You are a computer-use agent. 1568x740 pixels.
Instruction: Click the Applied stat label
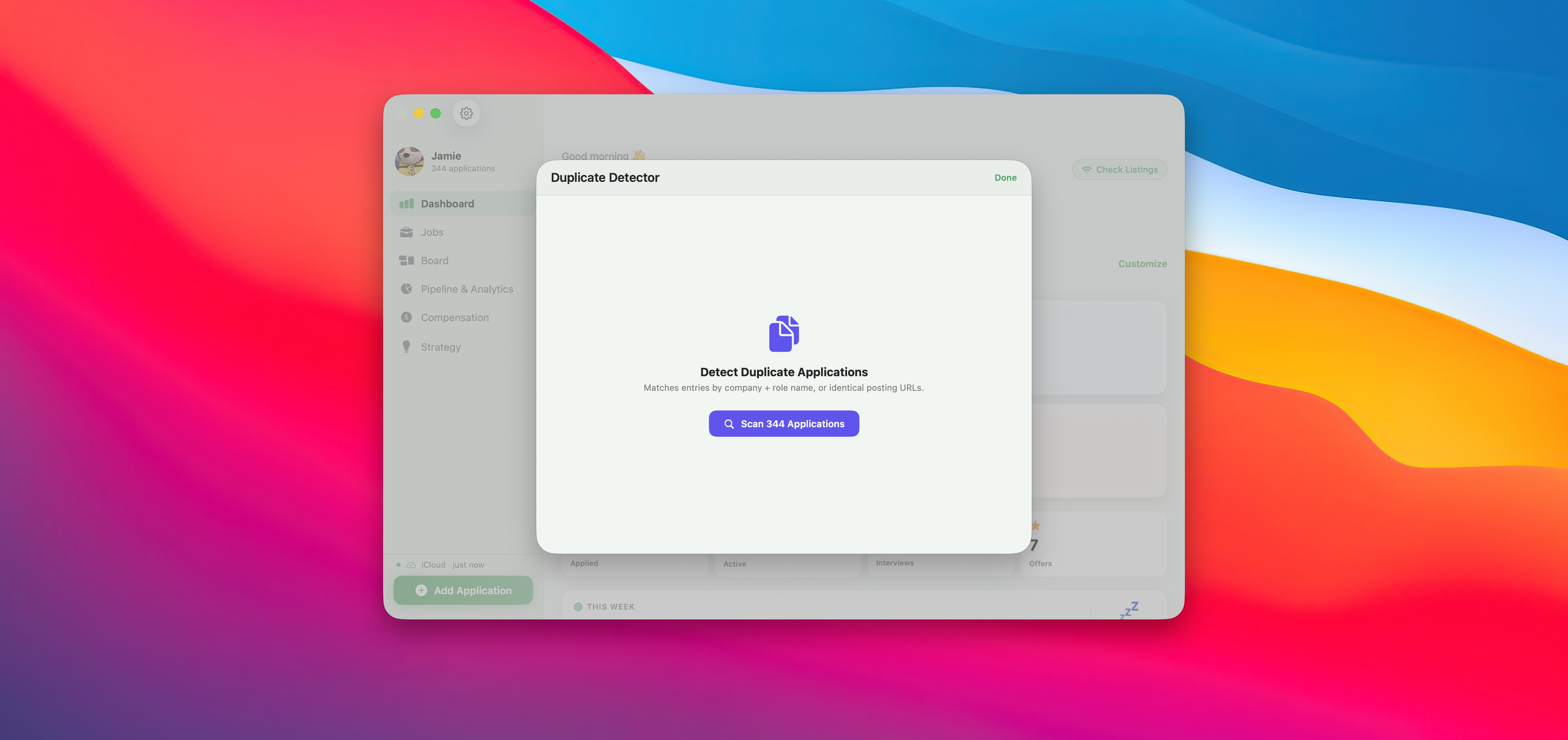584,563
